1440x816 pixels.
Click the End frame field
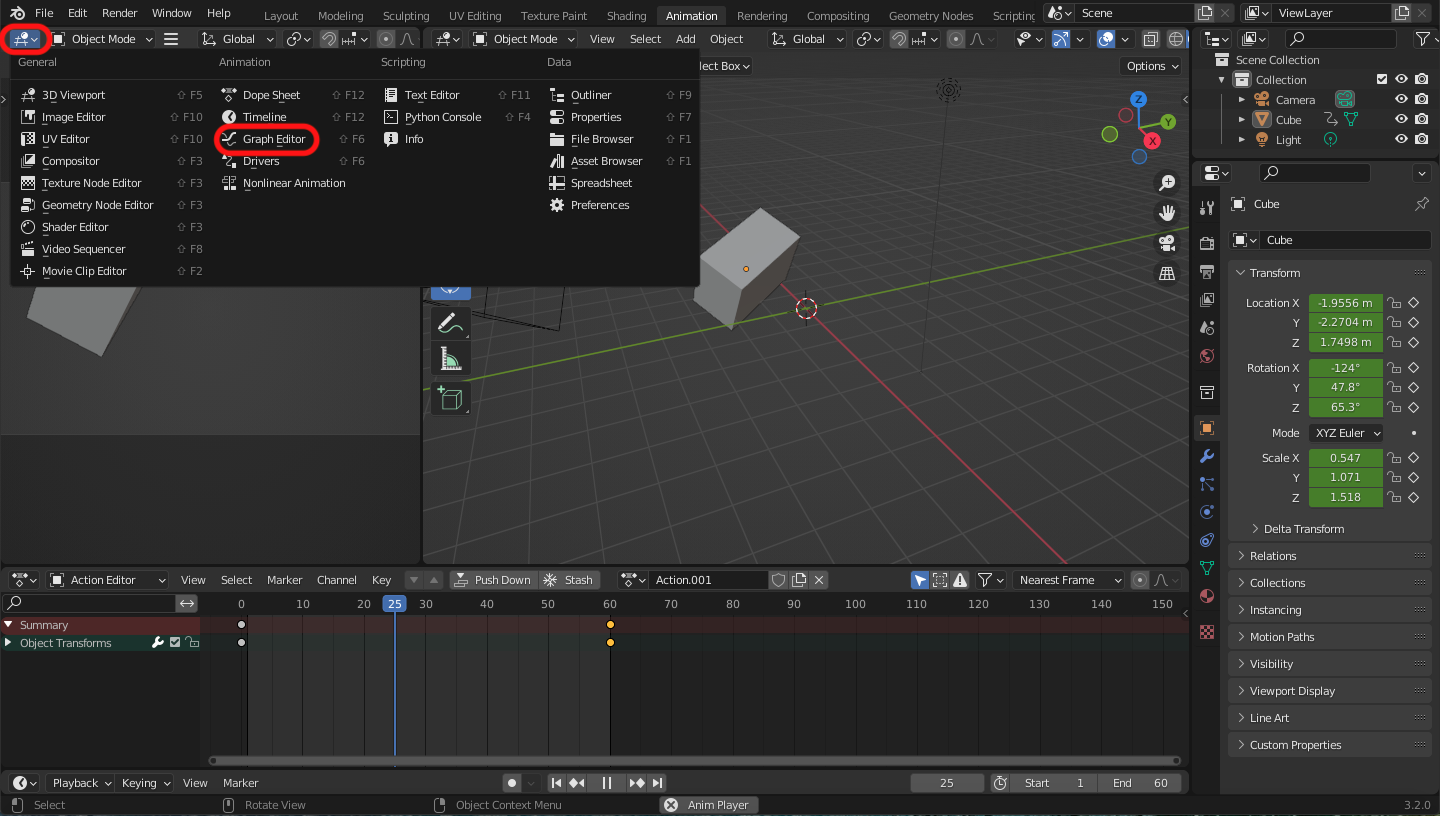[x=1139, y=783]
